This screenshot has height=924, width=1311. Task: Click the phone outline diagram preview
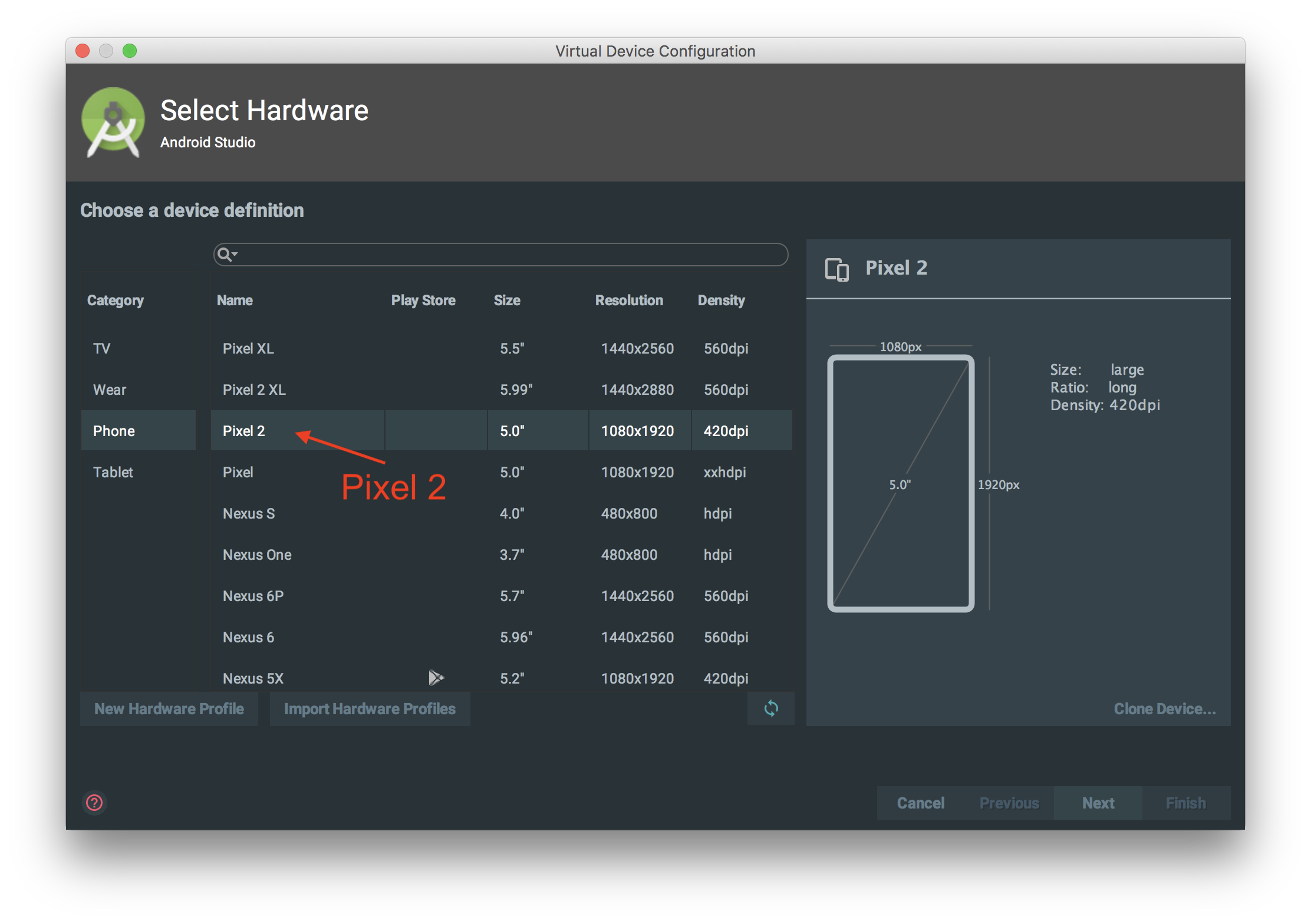pyautogui.click(x=901, y=483)
